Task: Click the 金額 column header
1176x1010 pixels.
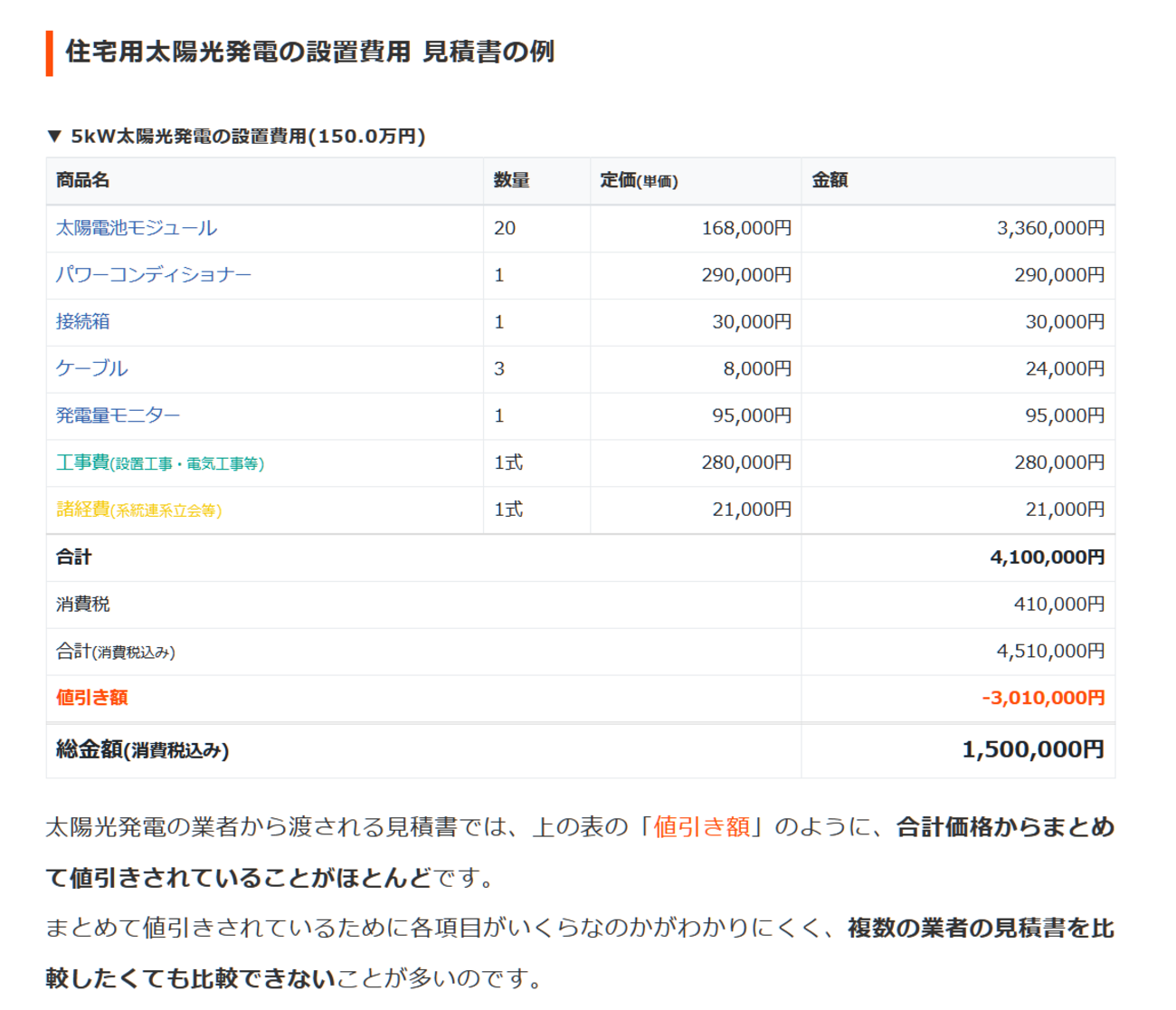Action: coord(830,181)
